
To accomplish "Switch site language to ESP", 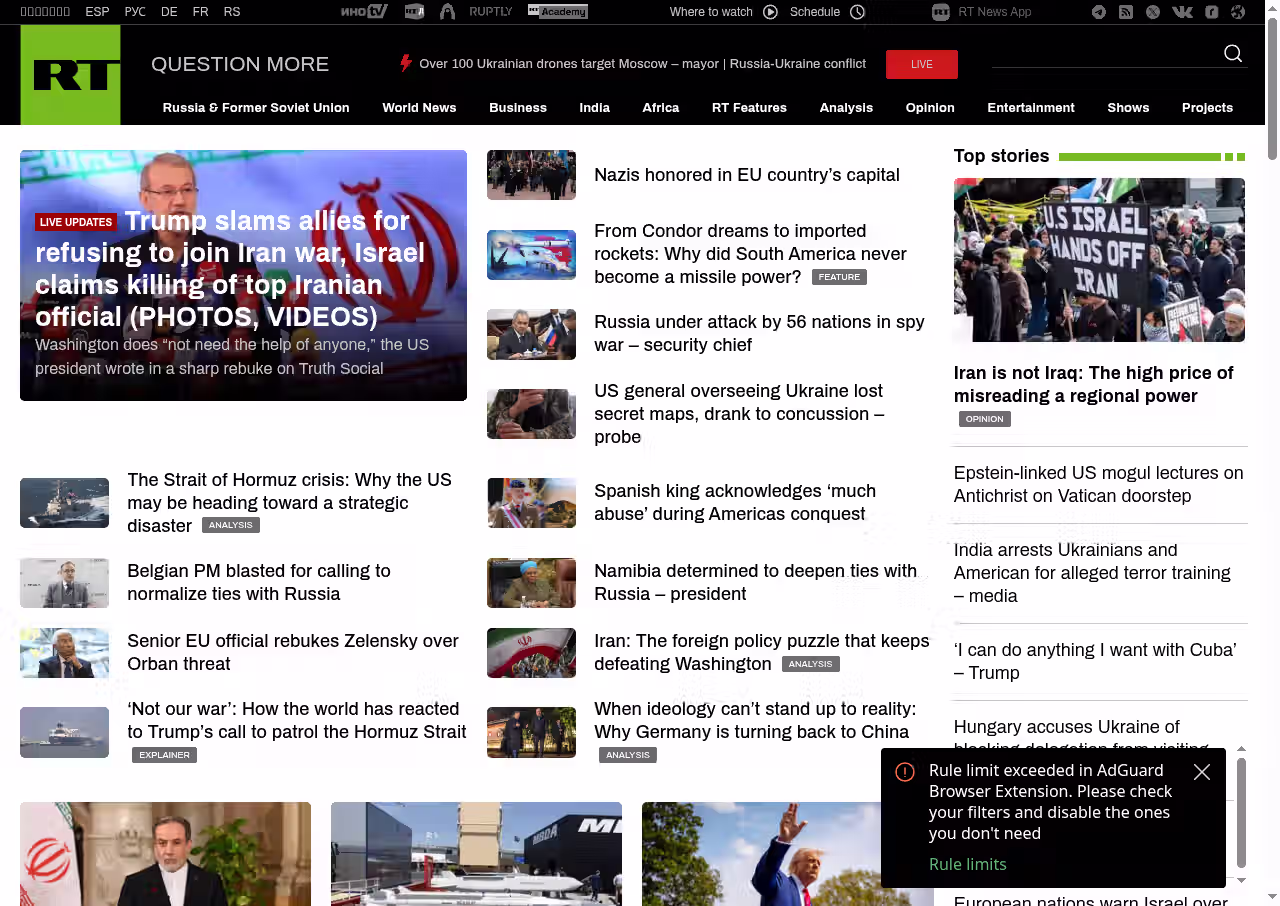I will tap(97, 12).
